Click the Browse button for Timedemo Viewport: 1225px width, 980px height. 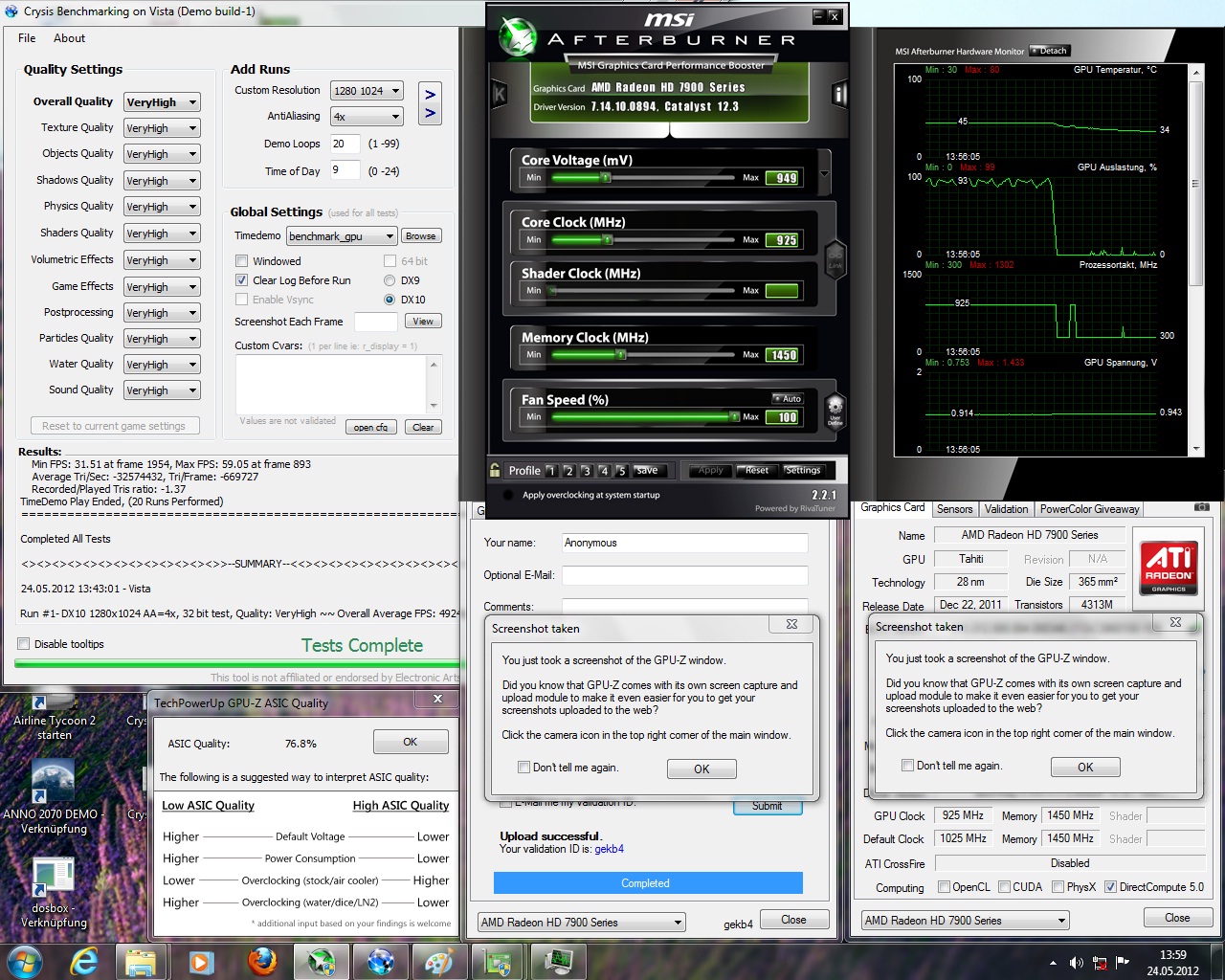[x=420, y=236]
